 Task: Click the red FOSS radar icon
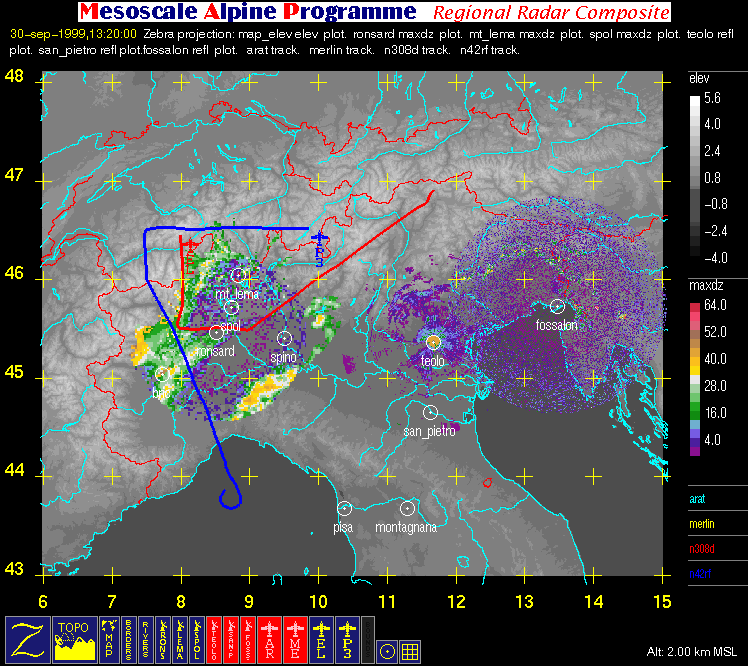(x=246, y=639)
